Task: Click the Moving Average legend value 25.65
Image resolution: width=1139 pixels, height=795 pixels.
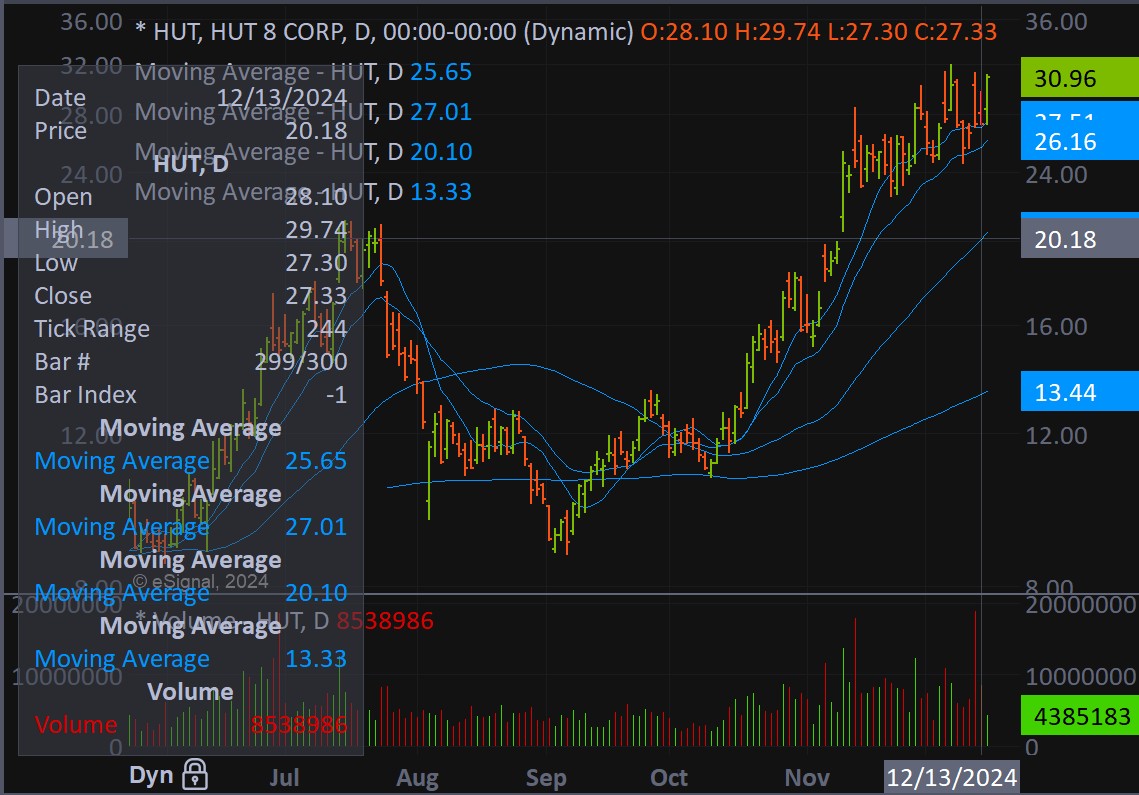Action: 441,71
